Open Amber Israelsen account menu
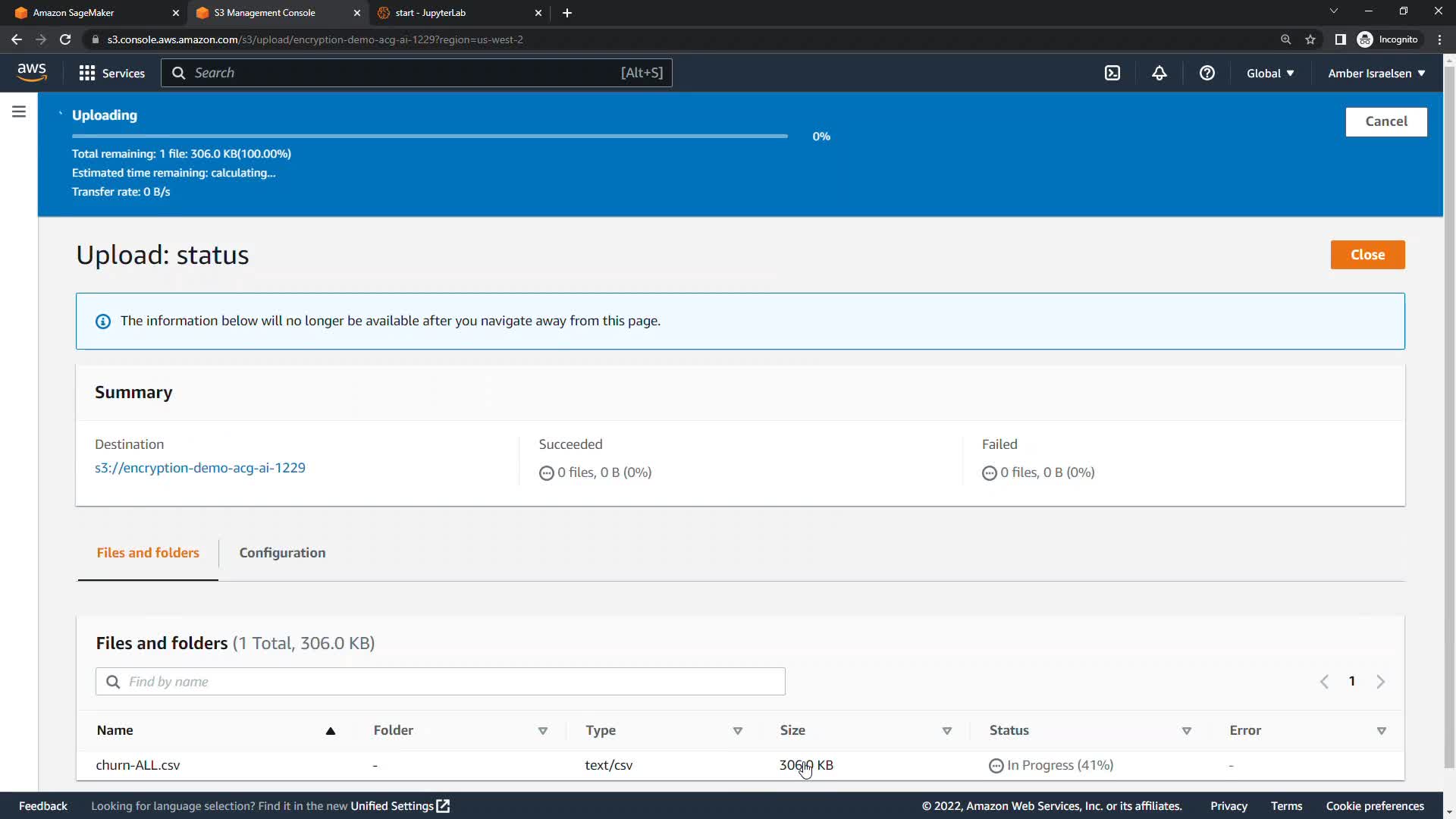This screenshot has width=1456, height=819. click(x=1376, y=73)
